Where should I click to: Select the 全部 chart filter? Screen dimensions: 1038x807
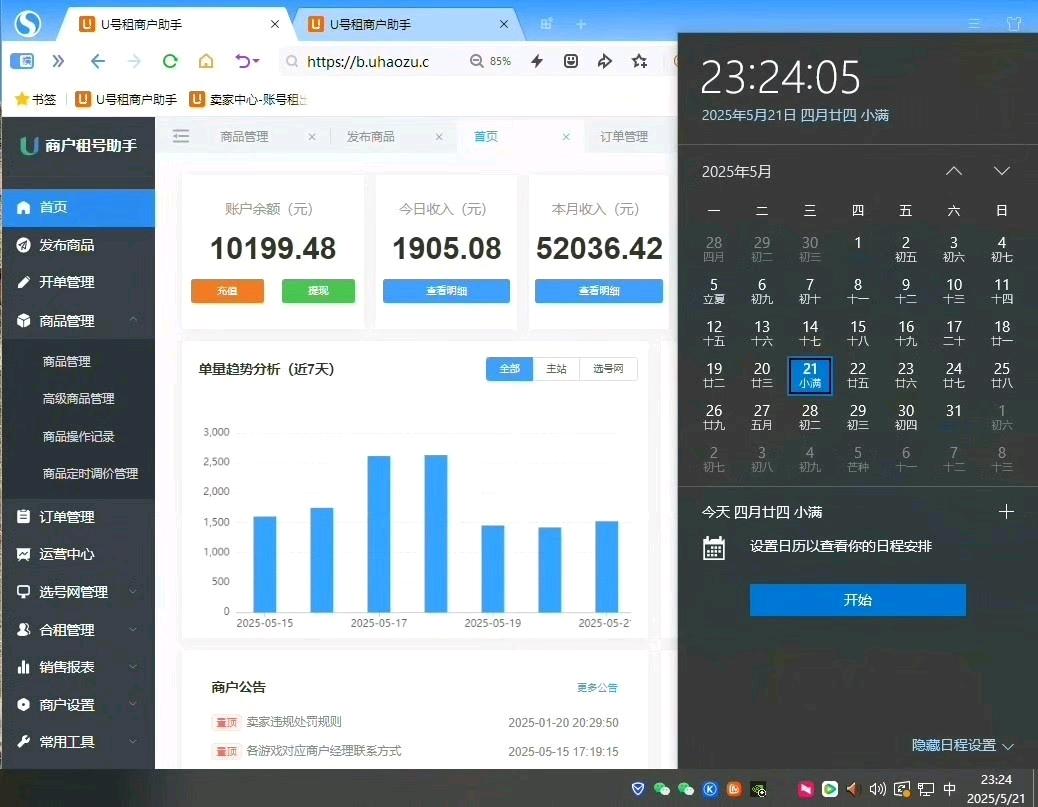click(509, 369)
